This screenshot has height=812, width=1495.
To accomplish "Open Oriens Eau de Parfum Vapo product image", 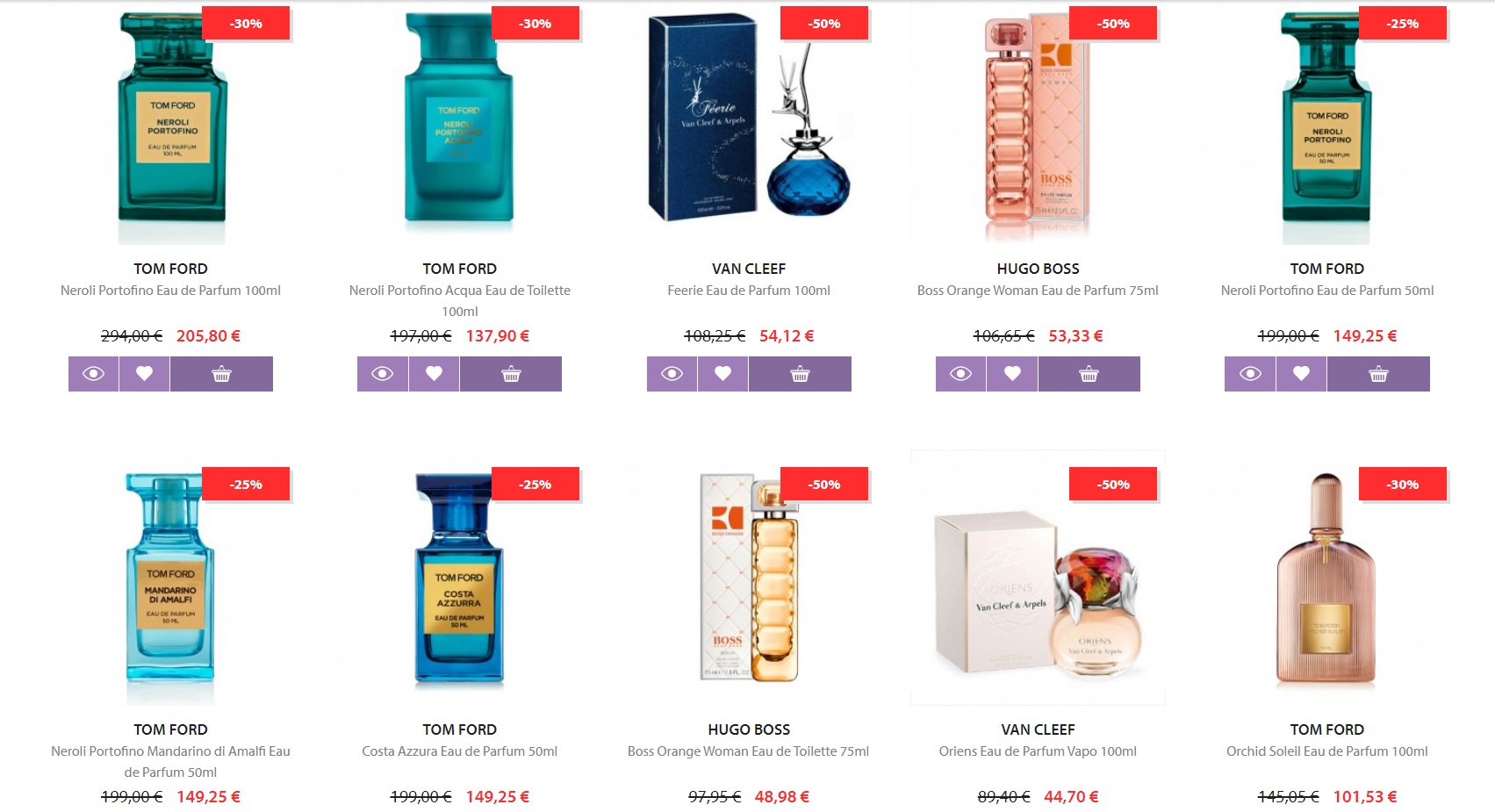I will 1038,578.
